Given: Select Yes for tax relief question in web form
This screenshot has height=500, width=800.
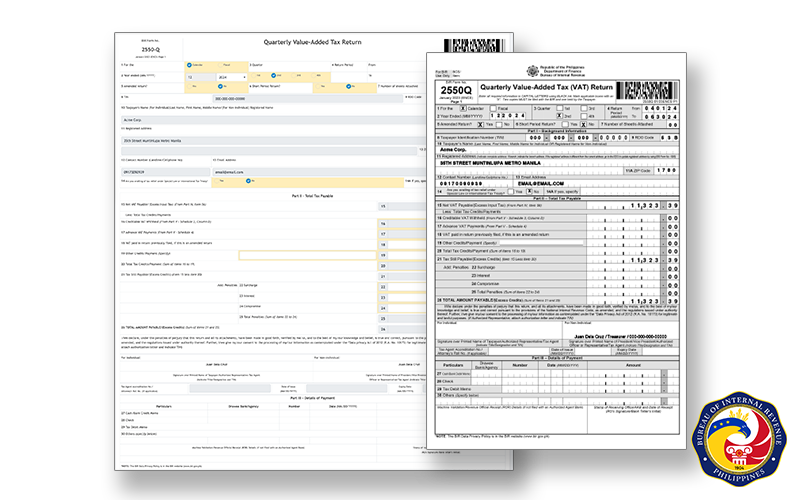Looking at the screenshot, I should coord(217,181).
